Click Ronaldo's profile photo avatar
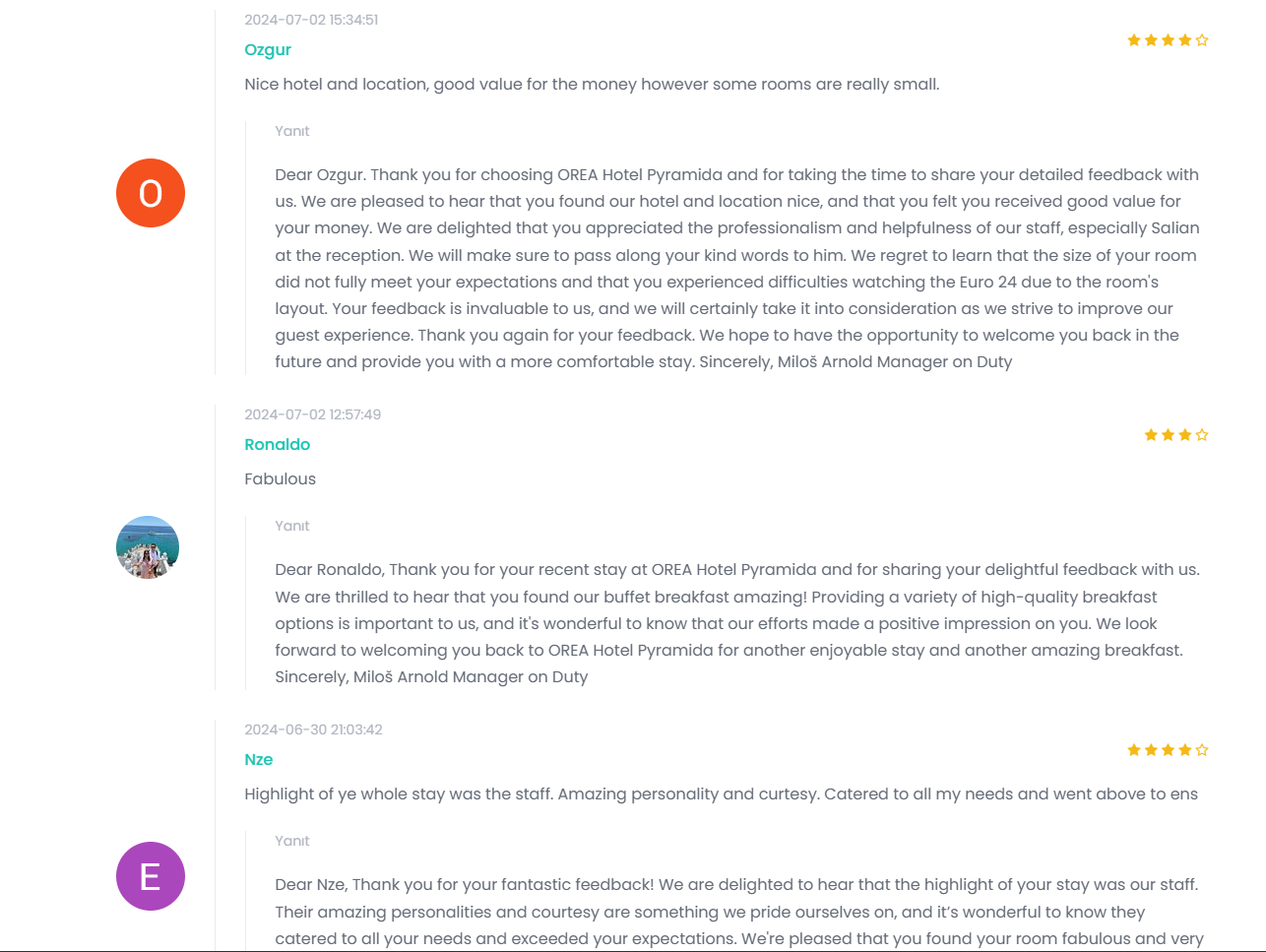This screenshot has width=1266, height=952. pyautogui.click(x=148, y=547)
